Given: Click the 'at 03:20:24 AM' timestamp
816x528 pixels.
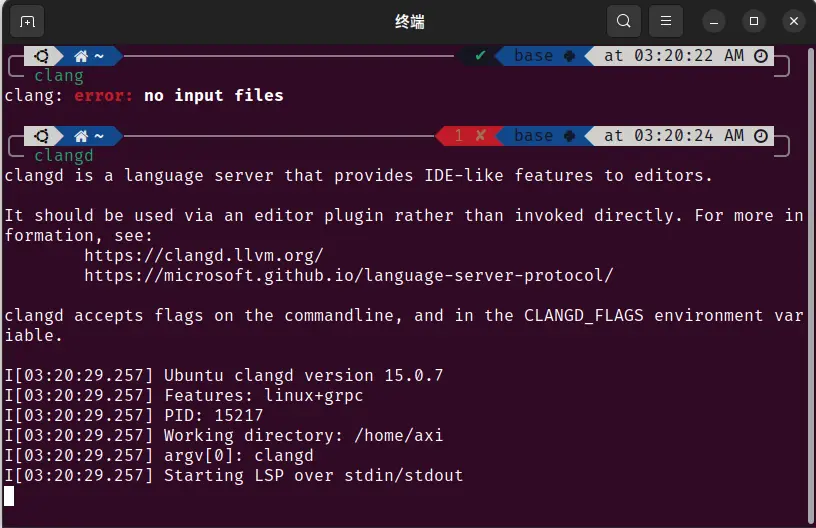Looking at the screenshot, I should pyautogui.click(x=674, y=136).
